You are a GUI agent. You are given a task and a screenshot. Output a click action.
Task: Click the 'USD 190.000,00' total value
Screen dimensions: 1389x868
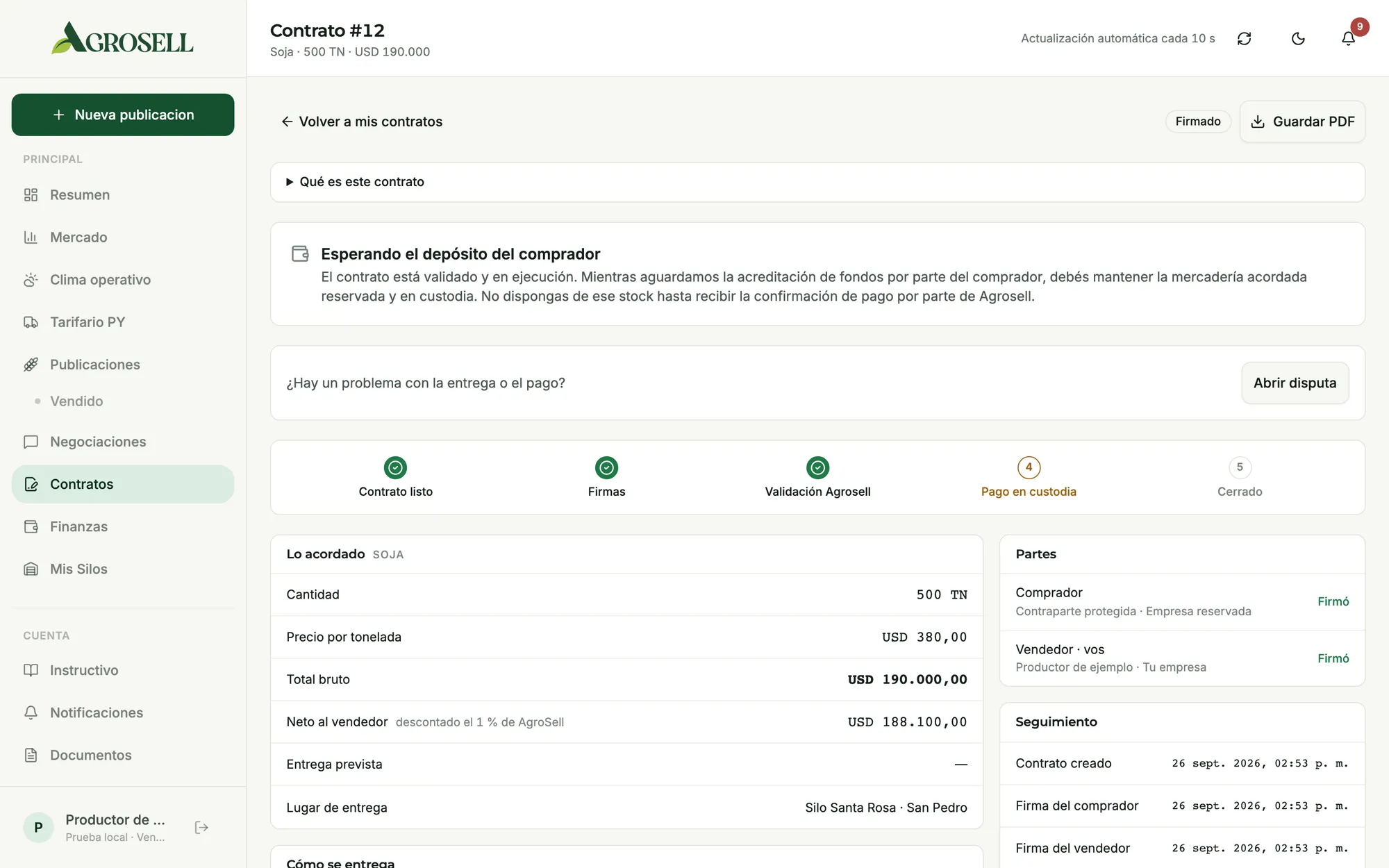click(907, 680)
